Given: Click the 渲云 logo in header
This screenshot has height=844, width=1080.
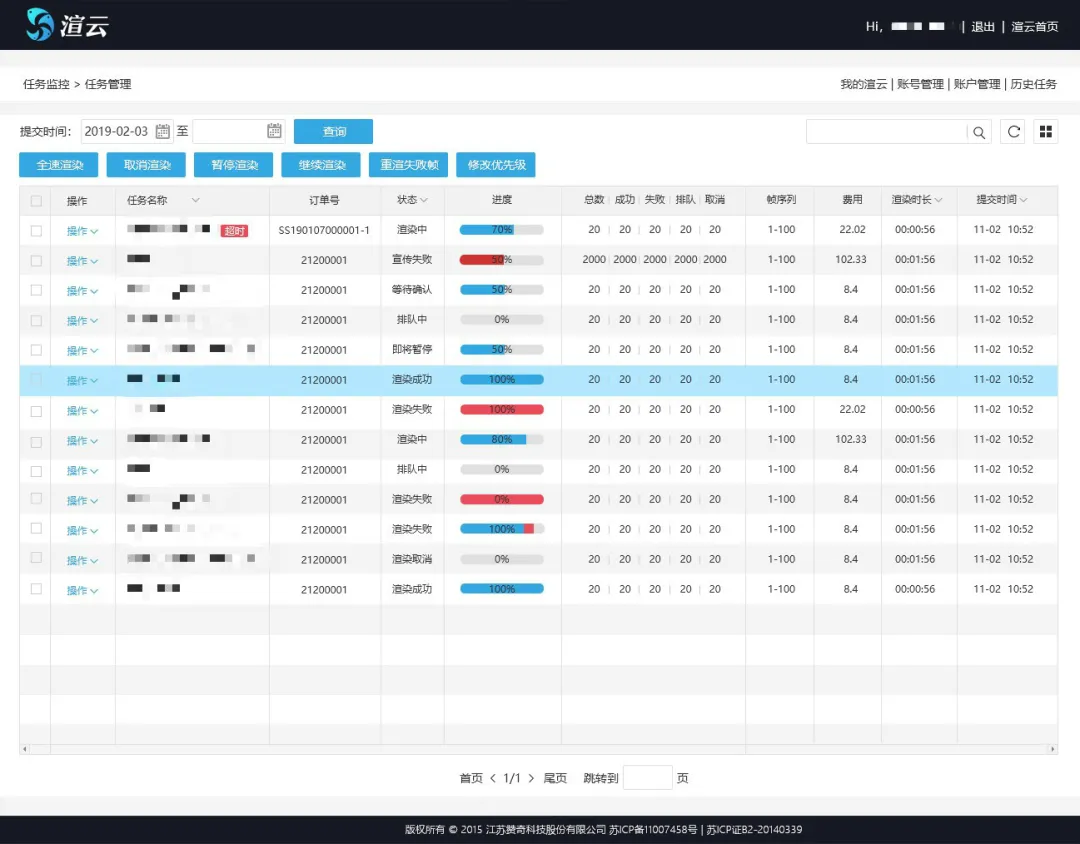Looking at the screenshot, I should (67, 25).
